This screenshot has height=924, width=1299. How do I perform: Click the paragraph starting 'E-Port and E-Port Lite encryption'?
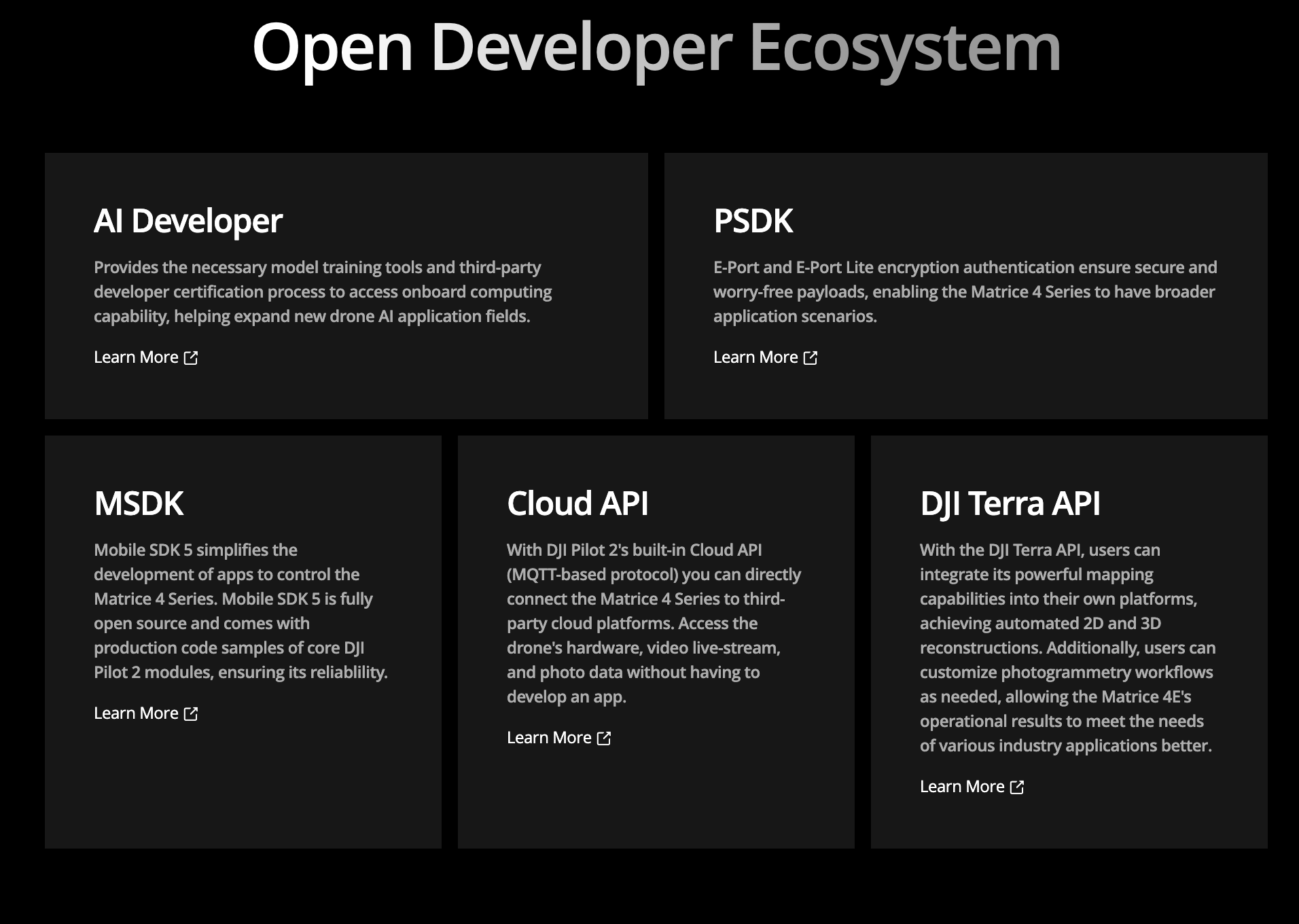coord(965,292)
